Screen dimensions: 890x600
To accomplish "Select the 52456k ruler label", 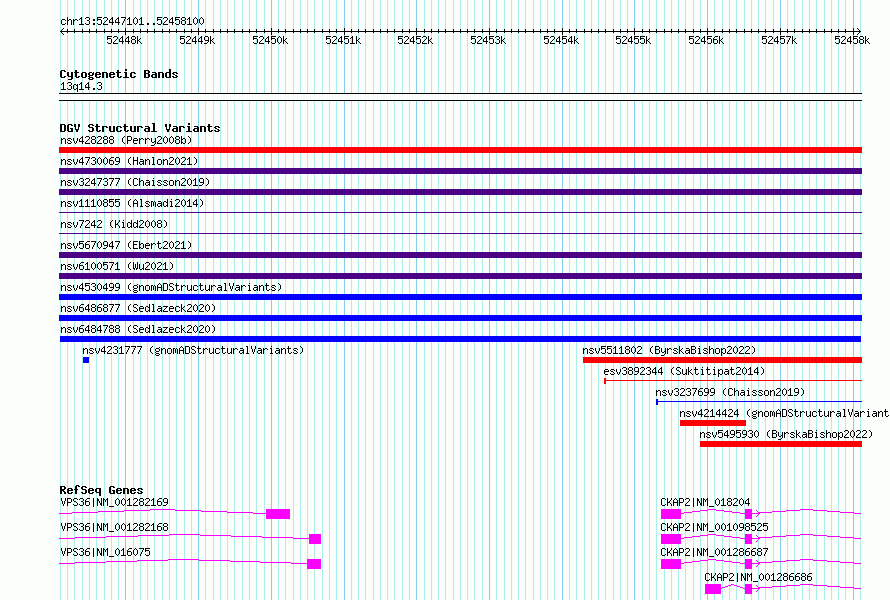I will pos(706,40).
